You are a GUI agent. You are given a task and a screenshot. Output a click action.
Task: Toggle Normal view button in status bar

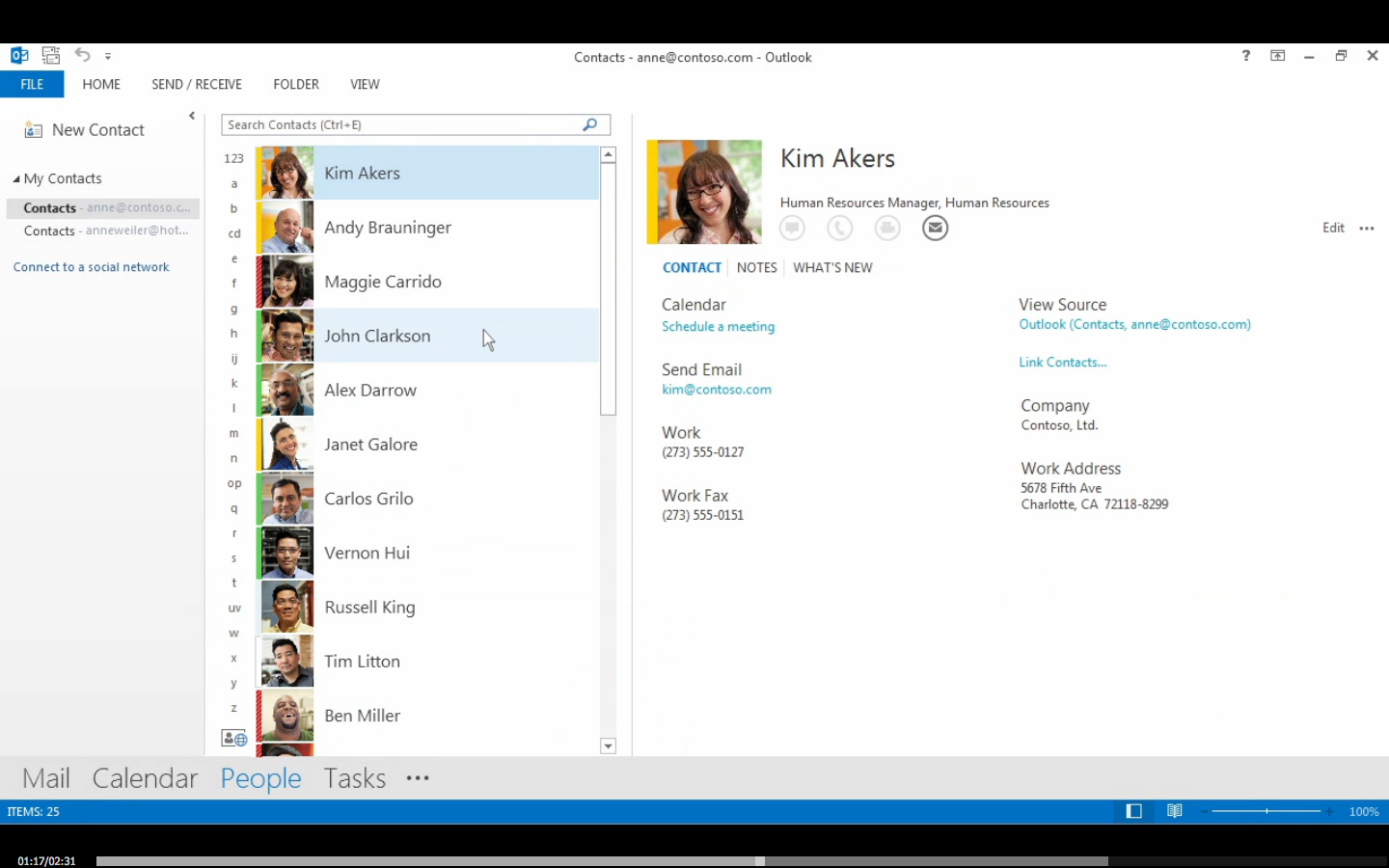pyautogui.click(x=1134, y=811)
